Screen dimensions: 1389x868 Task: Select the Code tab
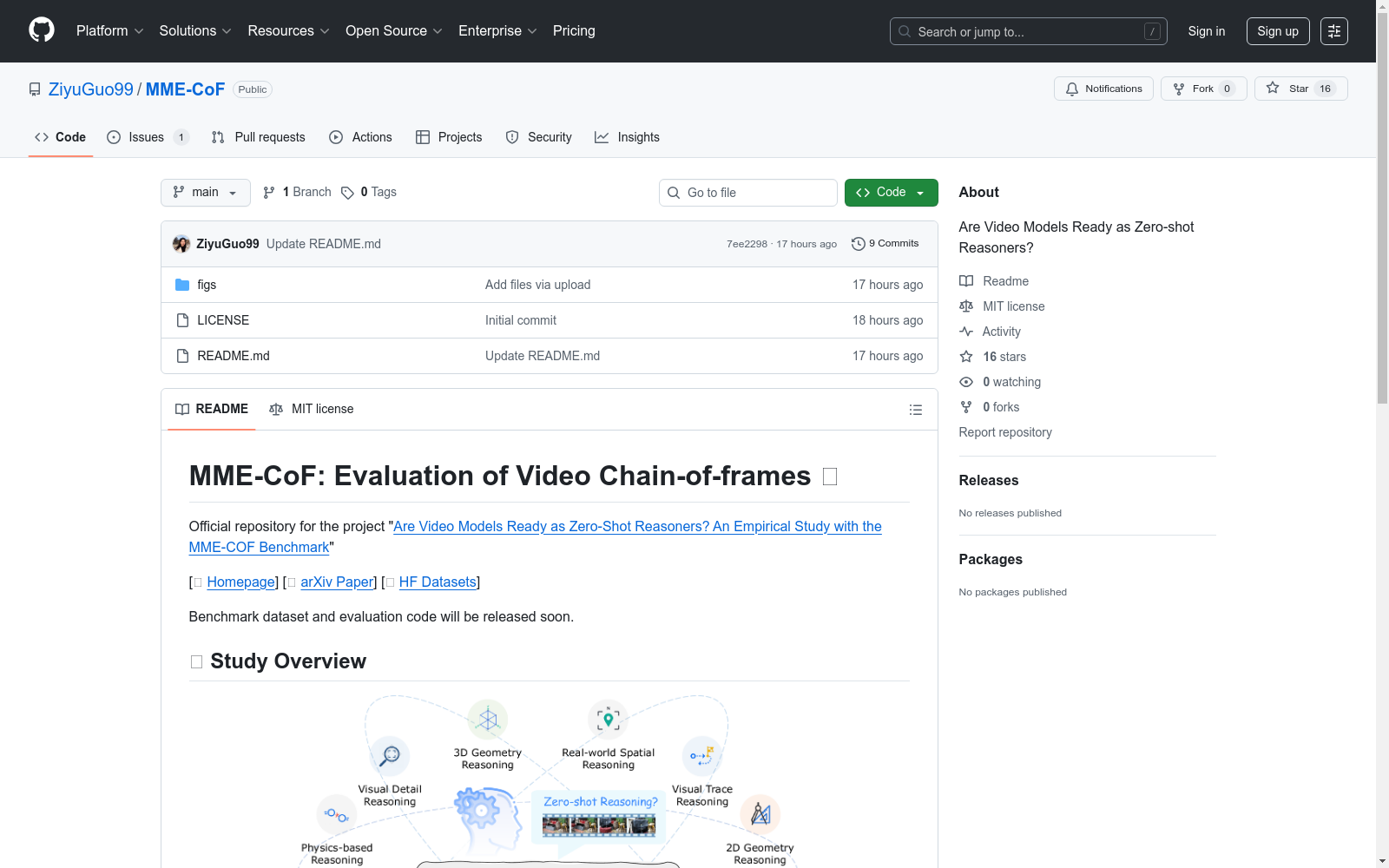click(61, 137)
